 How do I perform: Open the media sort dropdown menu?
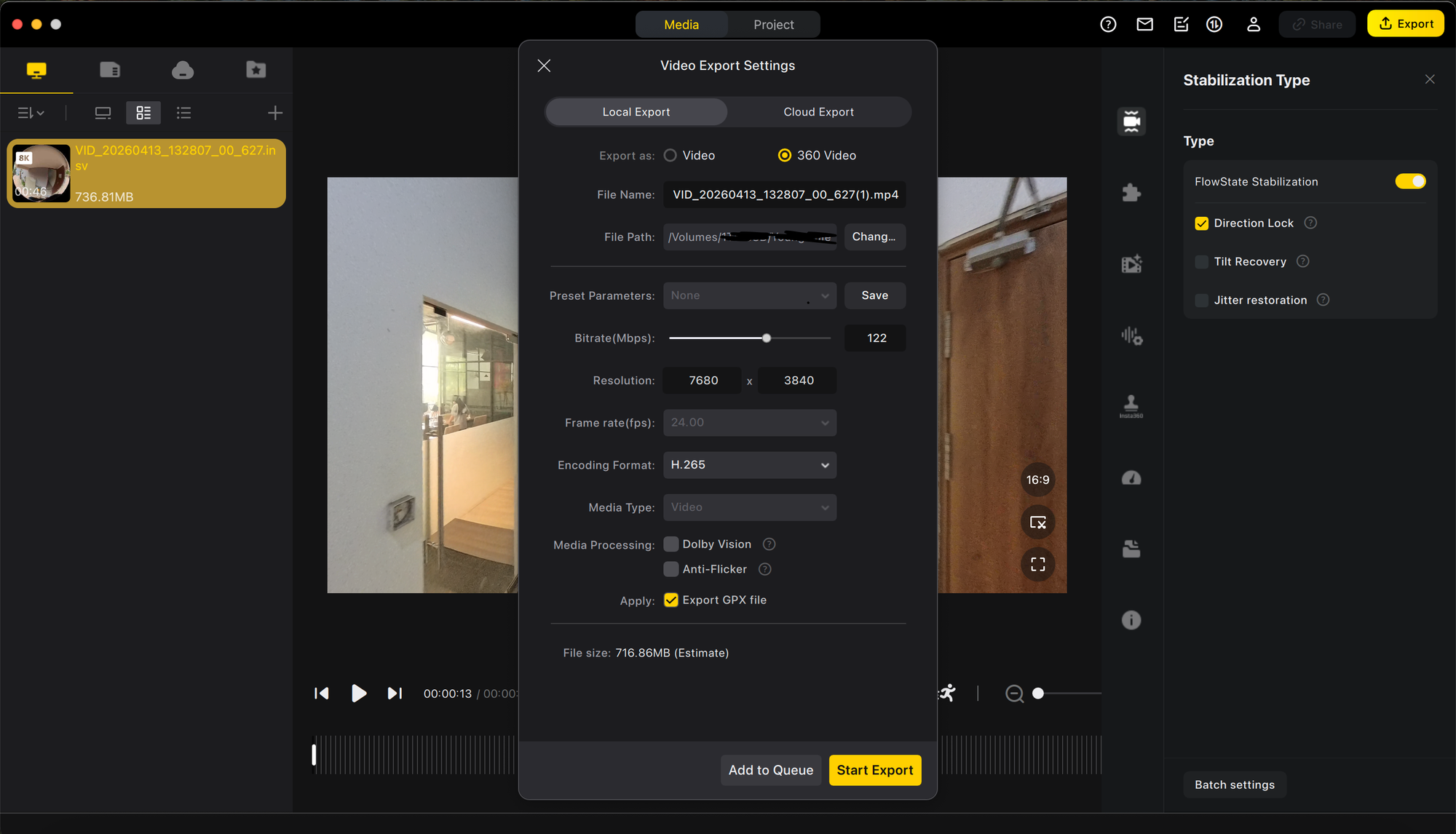point(31,113)
